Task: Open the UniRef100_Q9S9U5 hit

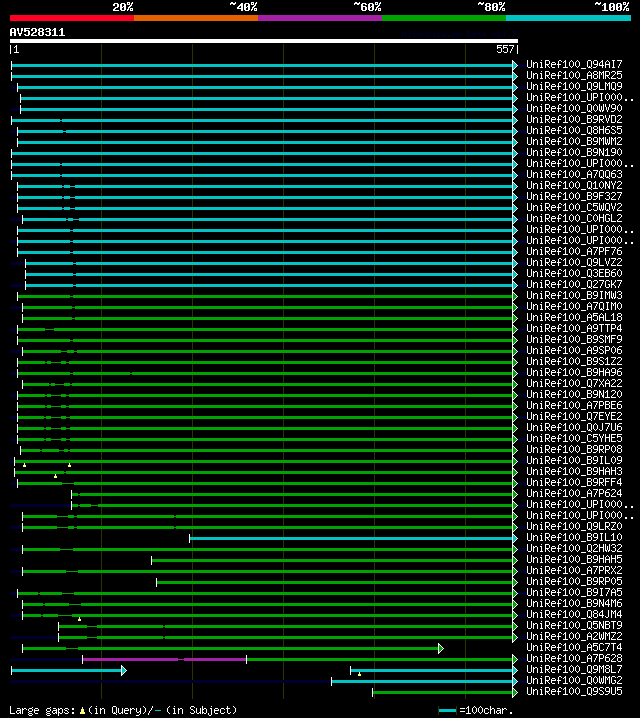Action: point(574,691)
